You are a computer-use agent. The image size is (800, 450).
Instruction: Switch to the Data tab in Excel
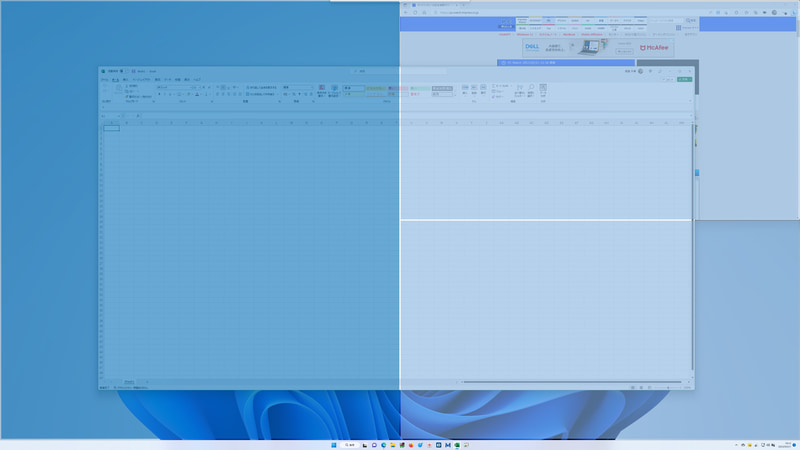(x=167, y=80)
